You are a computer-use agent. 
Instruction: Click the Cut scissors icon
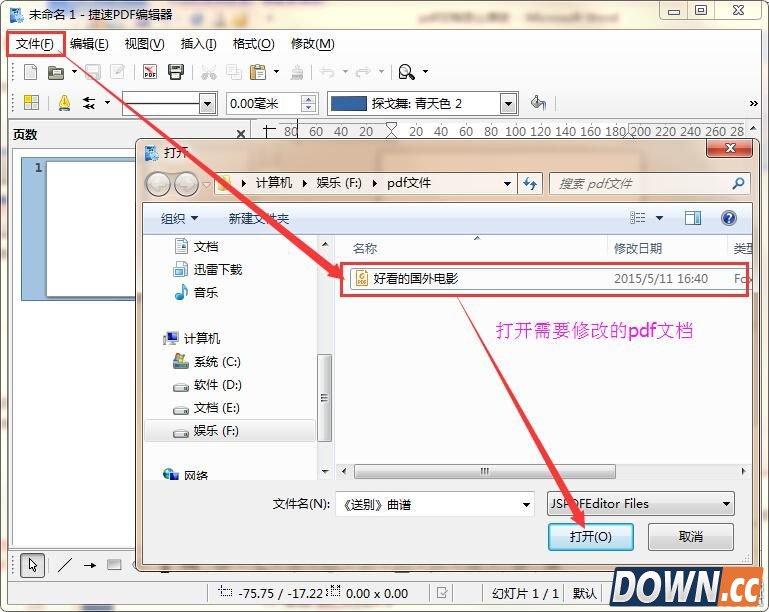(x=209, y=73)
